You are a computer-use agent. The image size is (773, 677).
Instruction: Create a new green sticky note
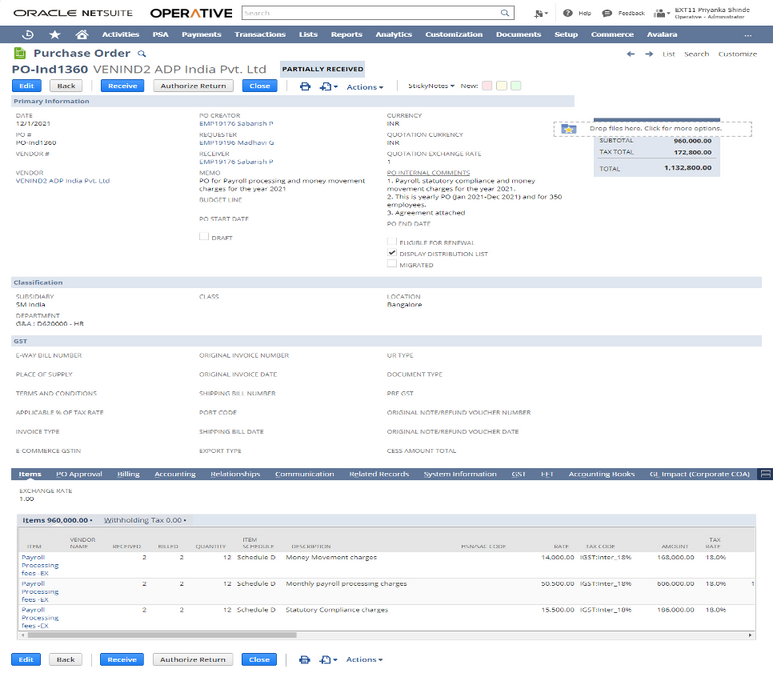point(515,86)
